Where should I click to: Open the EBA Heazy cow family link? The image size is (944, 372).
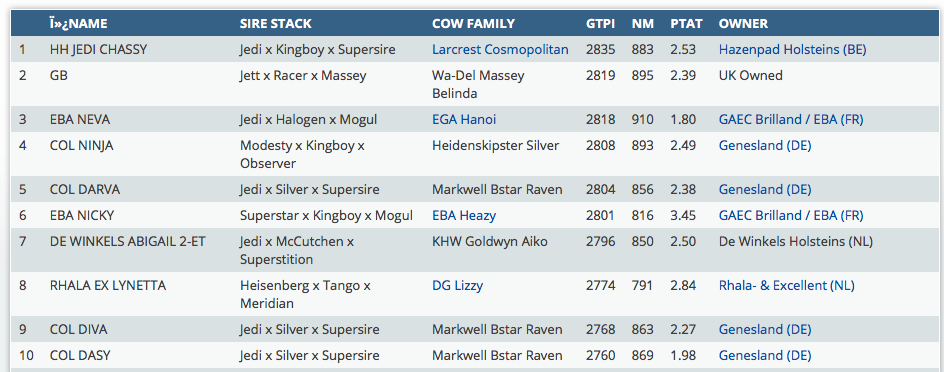point(464,215)
